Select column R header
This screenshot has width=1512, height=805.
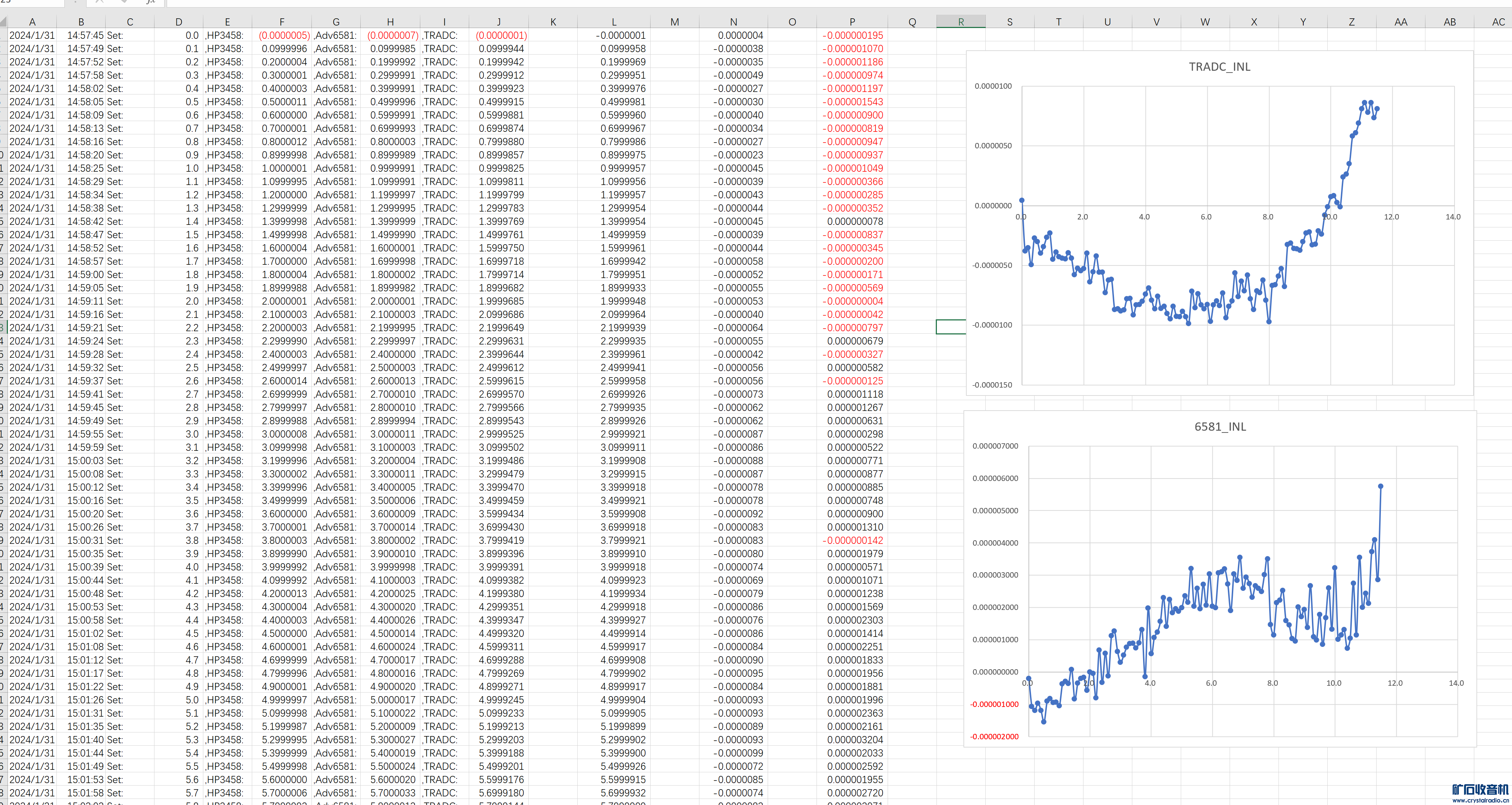click(x=961, y=22)
